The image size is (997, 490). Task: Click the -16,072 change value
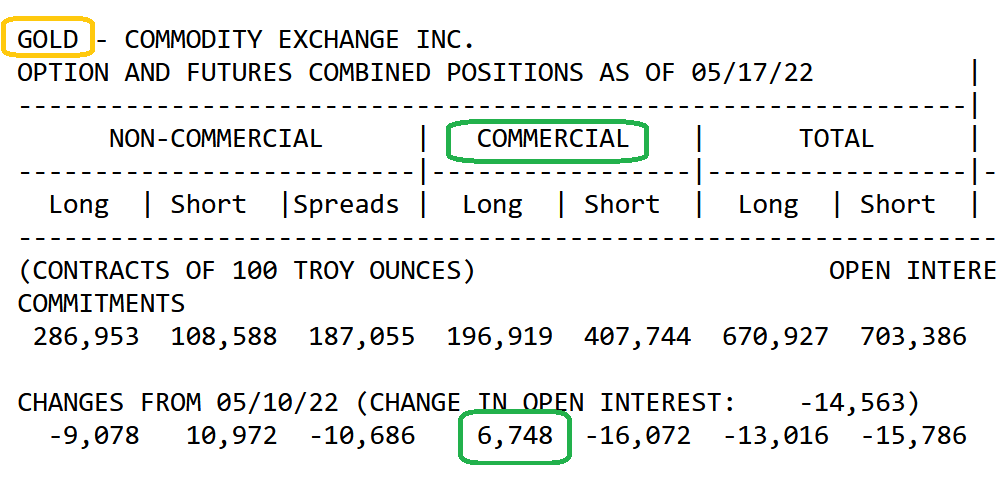[x=638, y=436]
